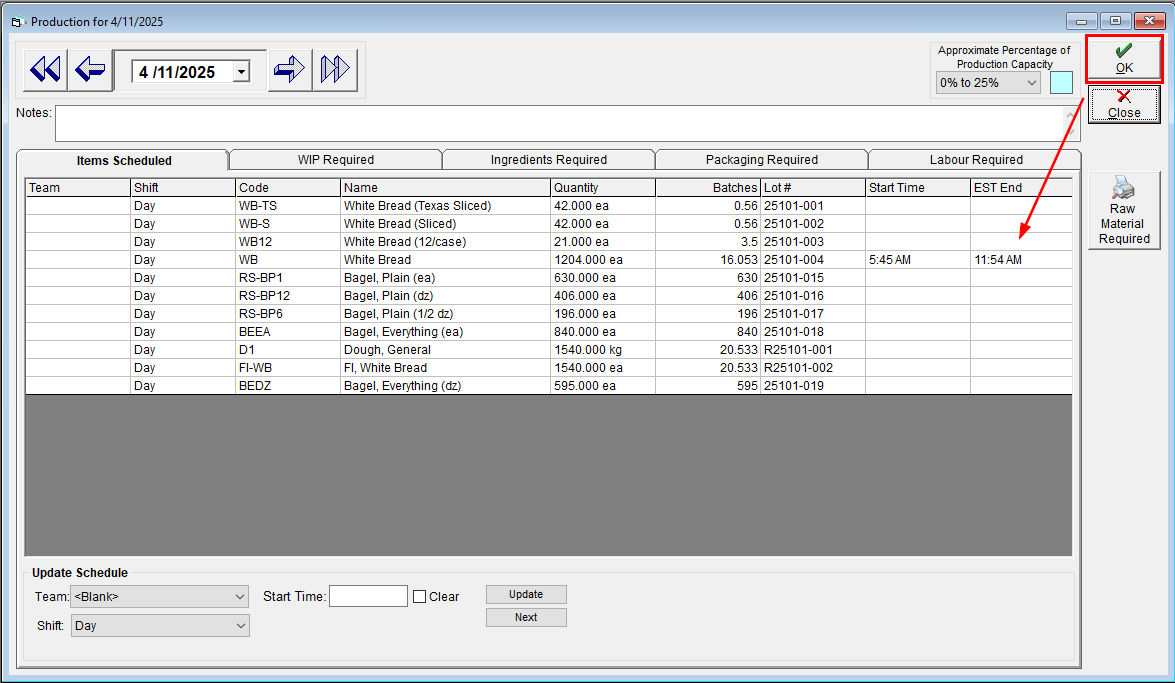
Task: Open Raw Material Required report
Action: (1123, 211)
